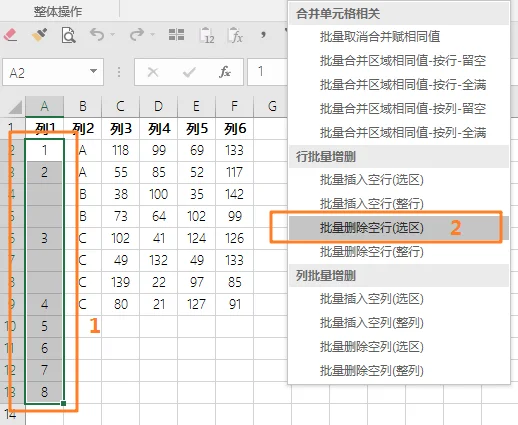
Task: Click the paste formulas fx icon
Action: (x=235, y=35)
